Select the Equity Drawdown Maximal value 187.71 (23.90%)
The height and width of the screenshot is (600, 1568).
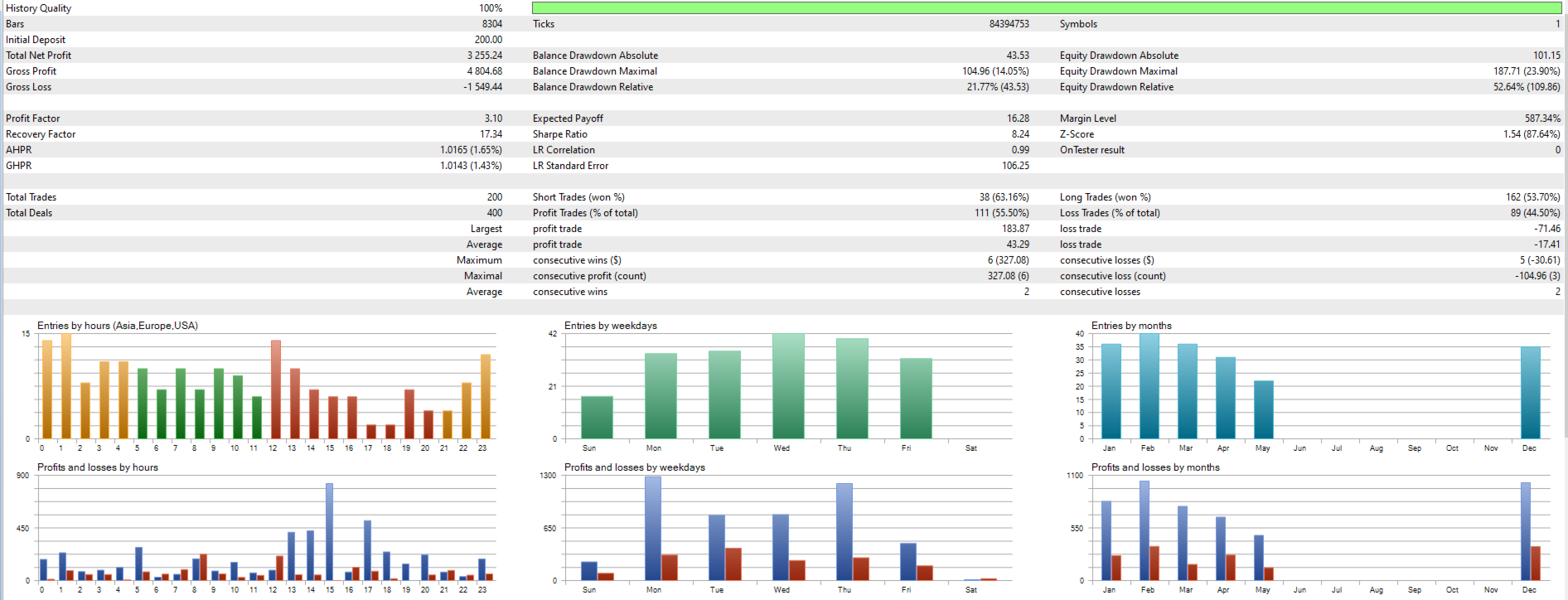pos(1527,71)
